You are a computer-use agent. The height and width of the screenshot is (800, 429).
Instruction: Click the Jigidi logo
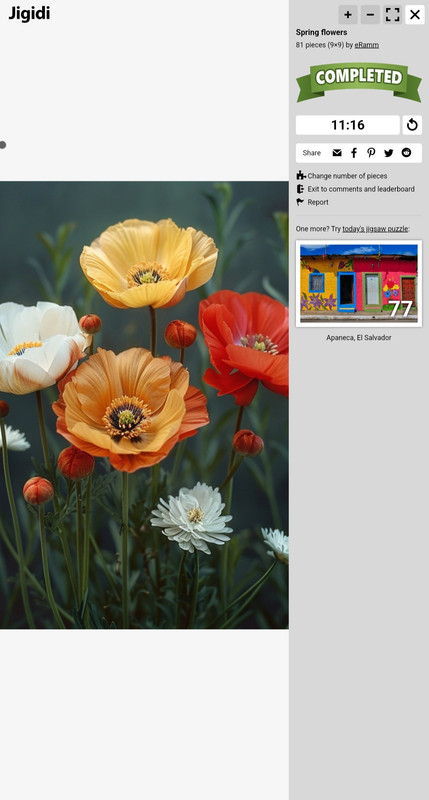(x=29, y=14)
